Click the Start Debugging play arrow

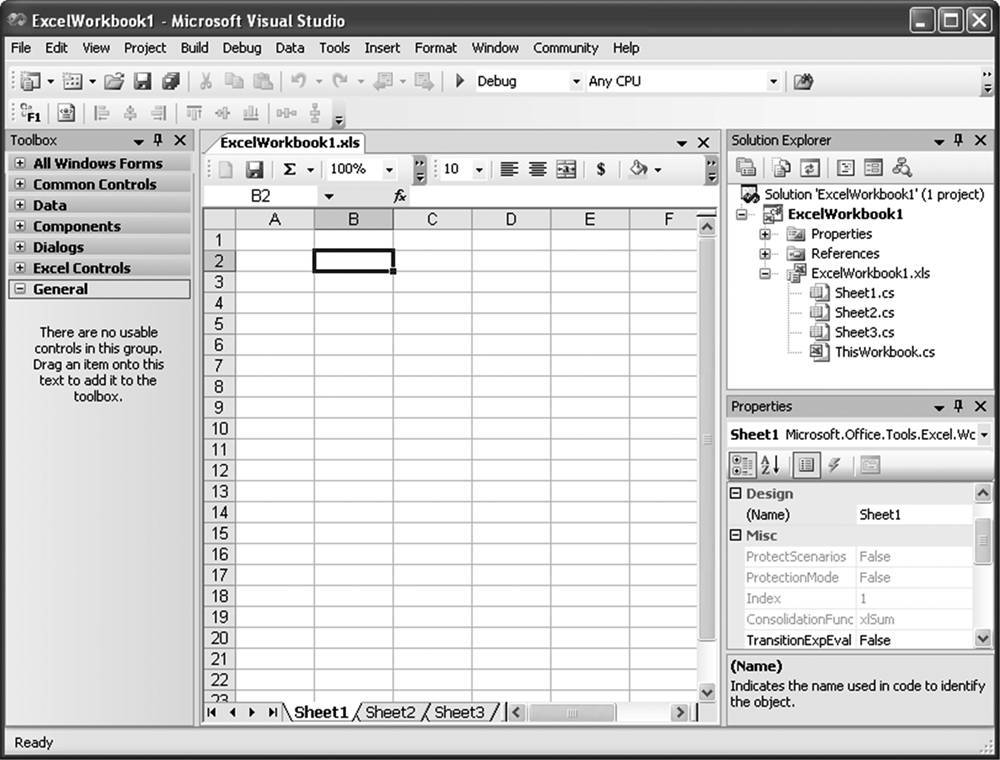[459, 81]
